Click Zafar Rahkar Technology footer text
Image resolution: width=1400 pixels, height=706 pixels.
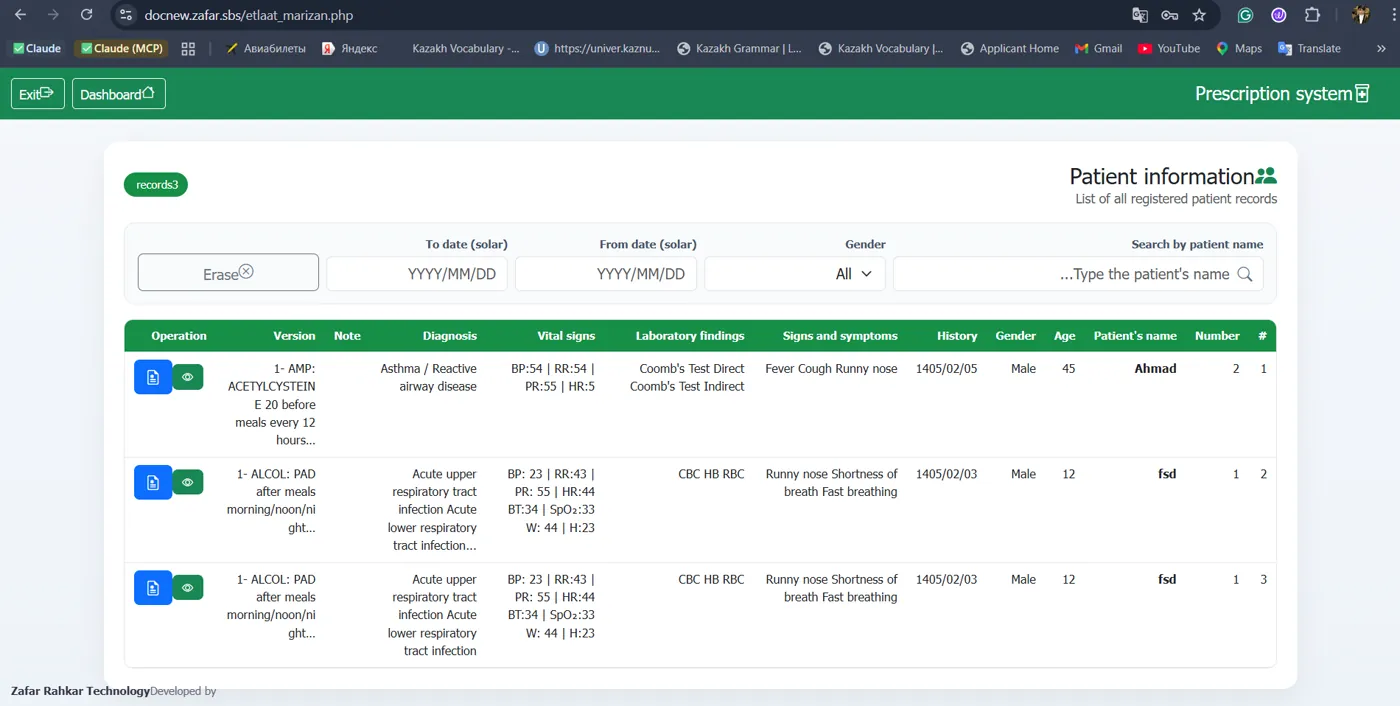click(80, 691)
